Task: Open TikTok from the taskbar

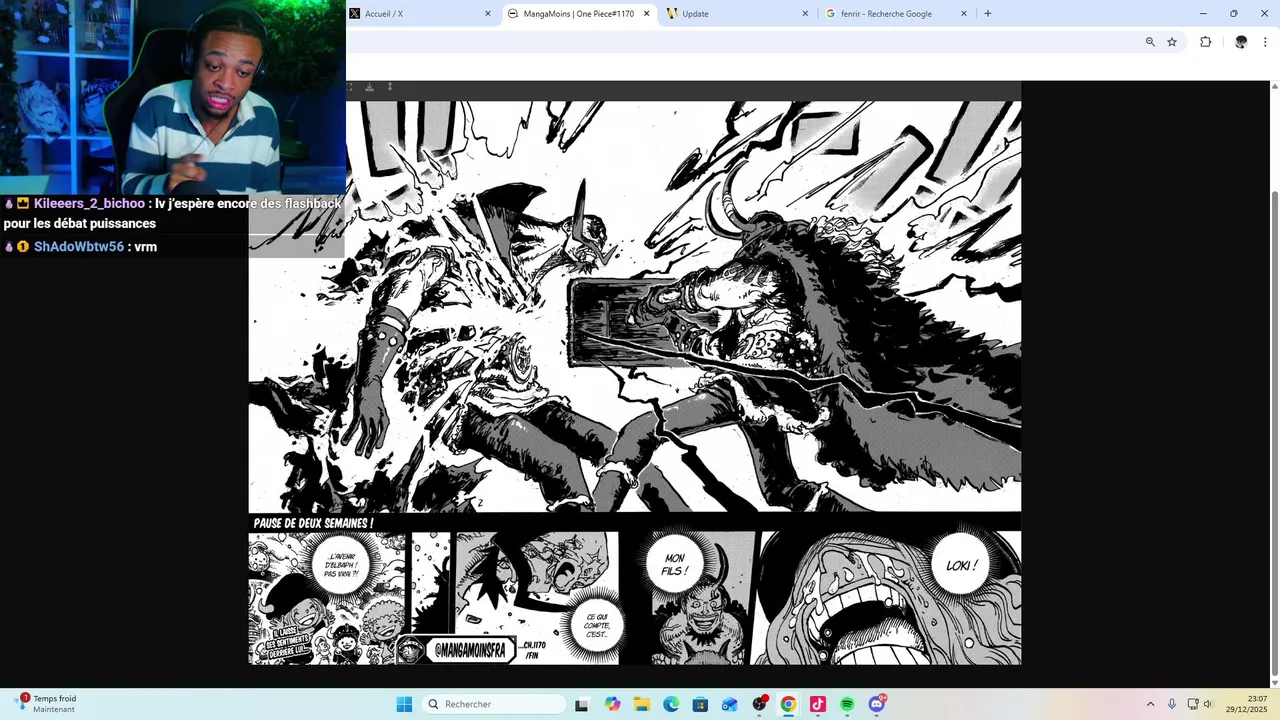Action: pyautogui.click(x=818, y=704)
